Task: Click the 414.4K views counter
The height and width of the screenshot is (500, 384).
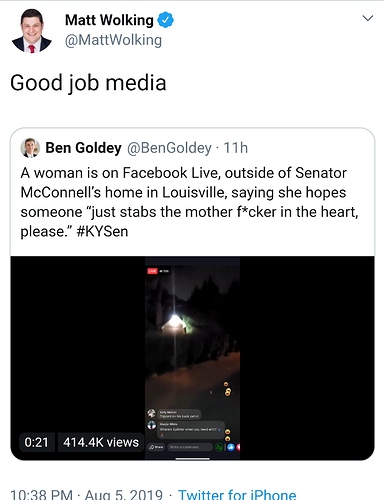Action: click(101, 442)
